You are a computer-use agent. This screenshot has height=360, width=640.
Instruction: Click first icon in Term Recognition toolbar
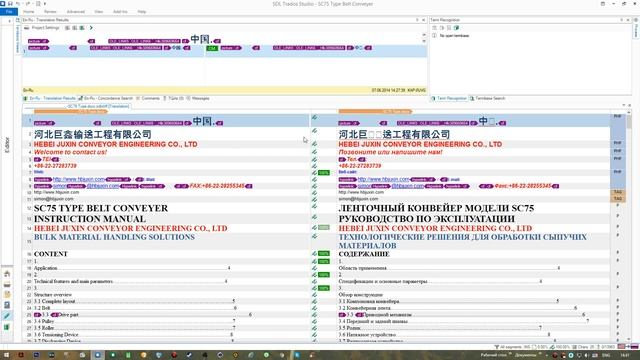click(434, 28)
